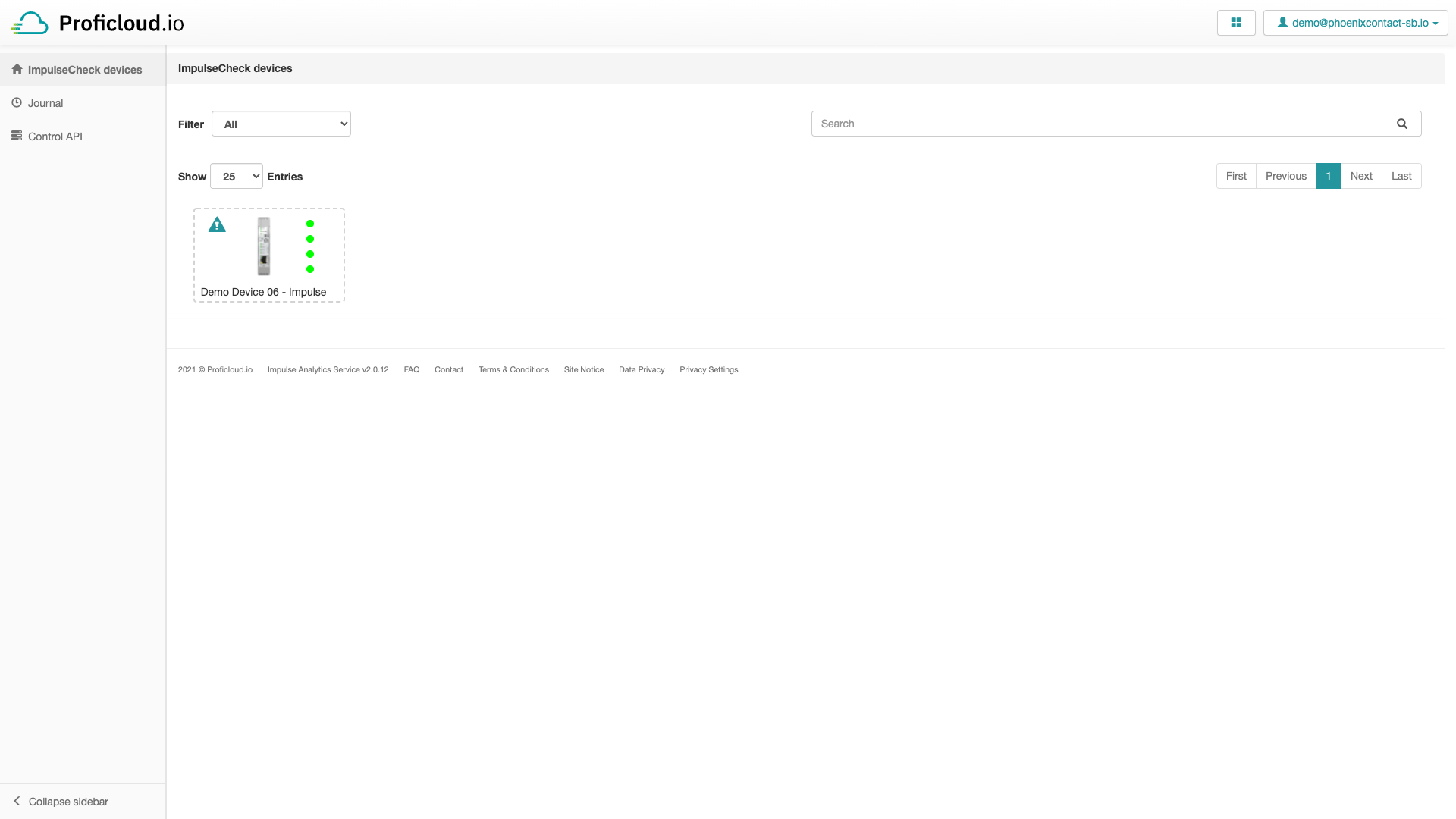Click the warning triangle on Demo Device 06
The height and width of the screenshot is (819, 1456).
point(218,224)
